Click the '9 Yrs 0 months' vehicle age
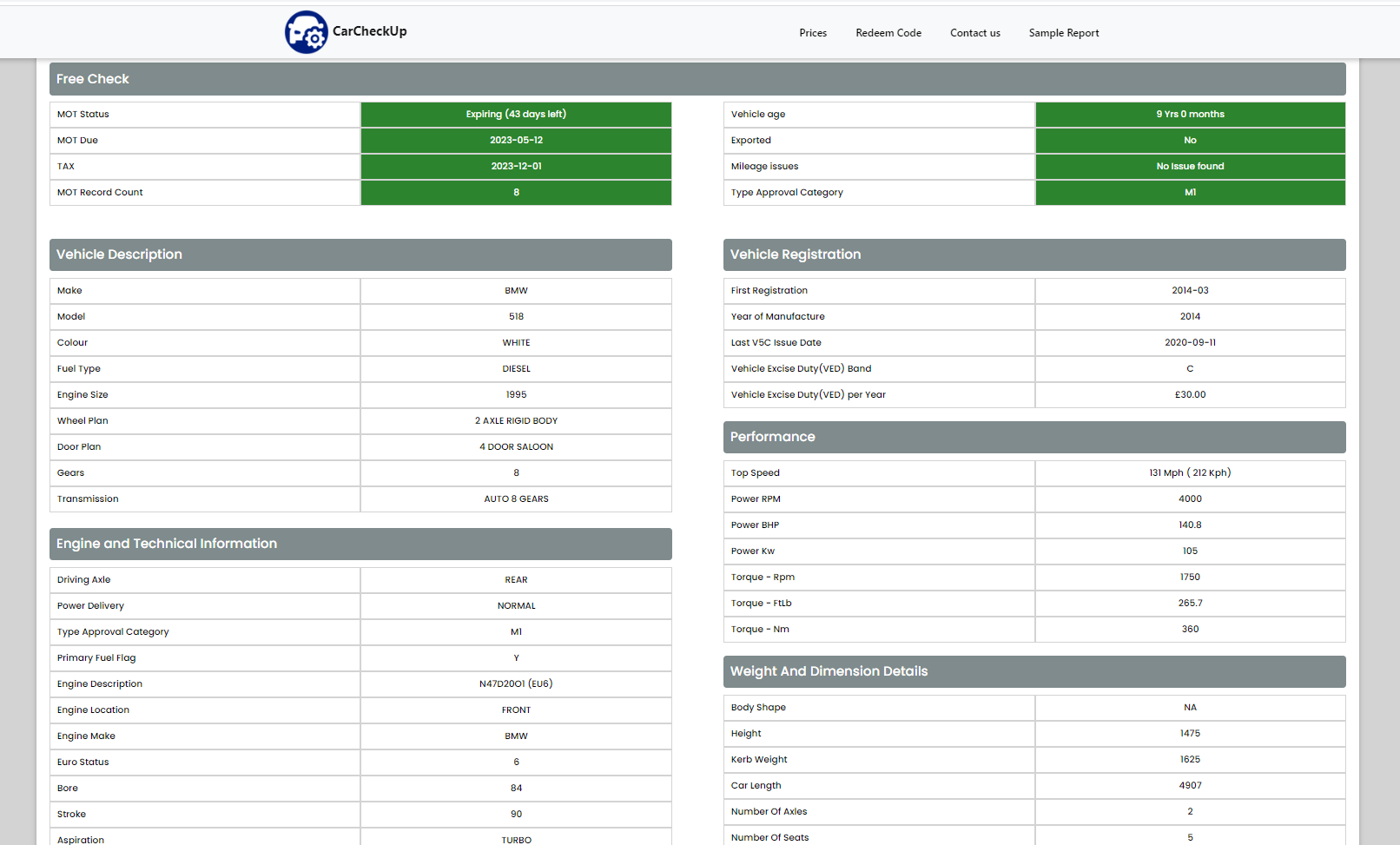The height and width of the screenshot is (845, 1400). pyautogui.click(x=1190, y=115)
